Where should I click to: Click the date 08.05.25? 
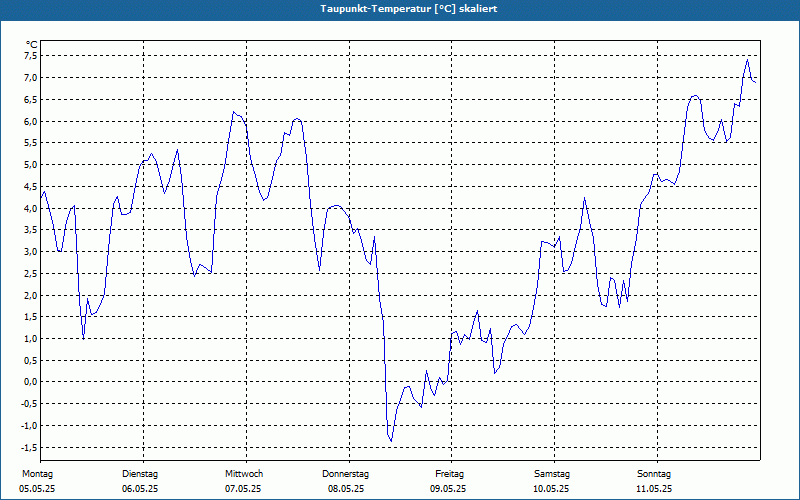click(x=346, y=489)
